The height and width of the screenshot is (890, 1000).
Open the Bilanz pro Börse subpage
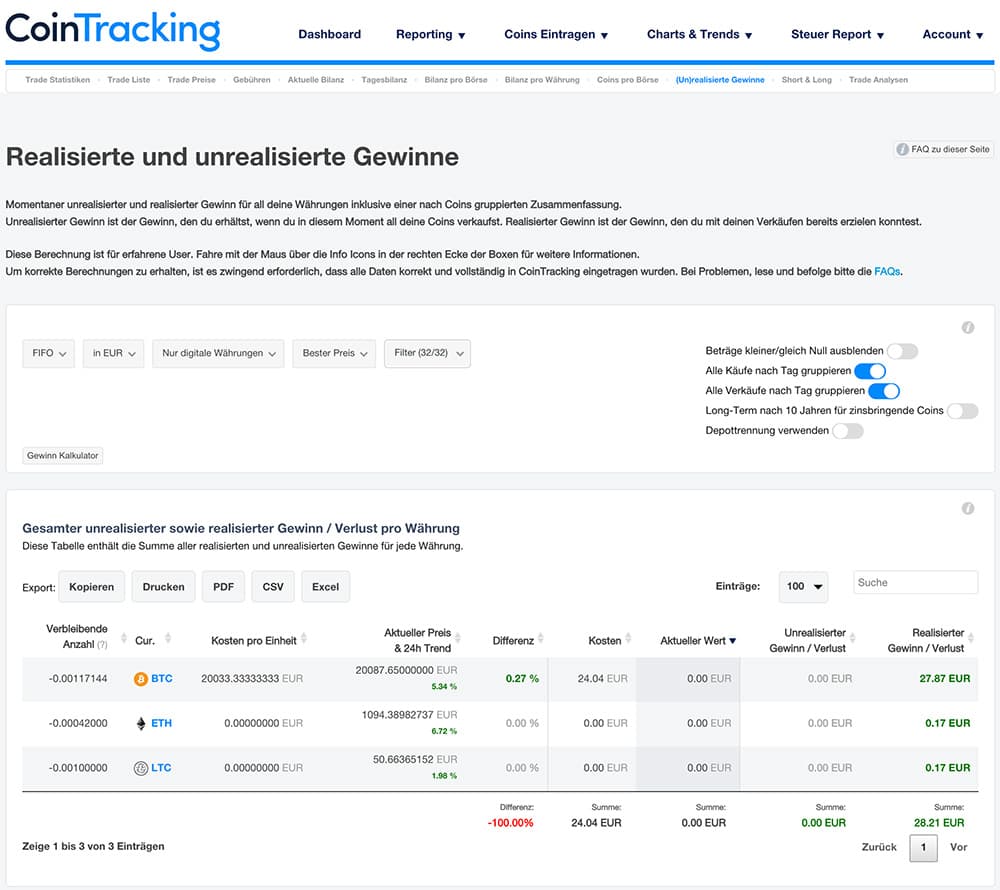(456, 80)
